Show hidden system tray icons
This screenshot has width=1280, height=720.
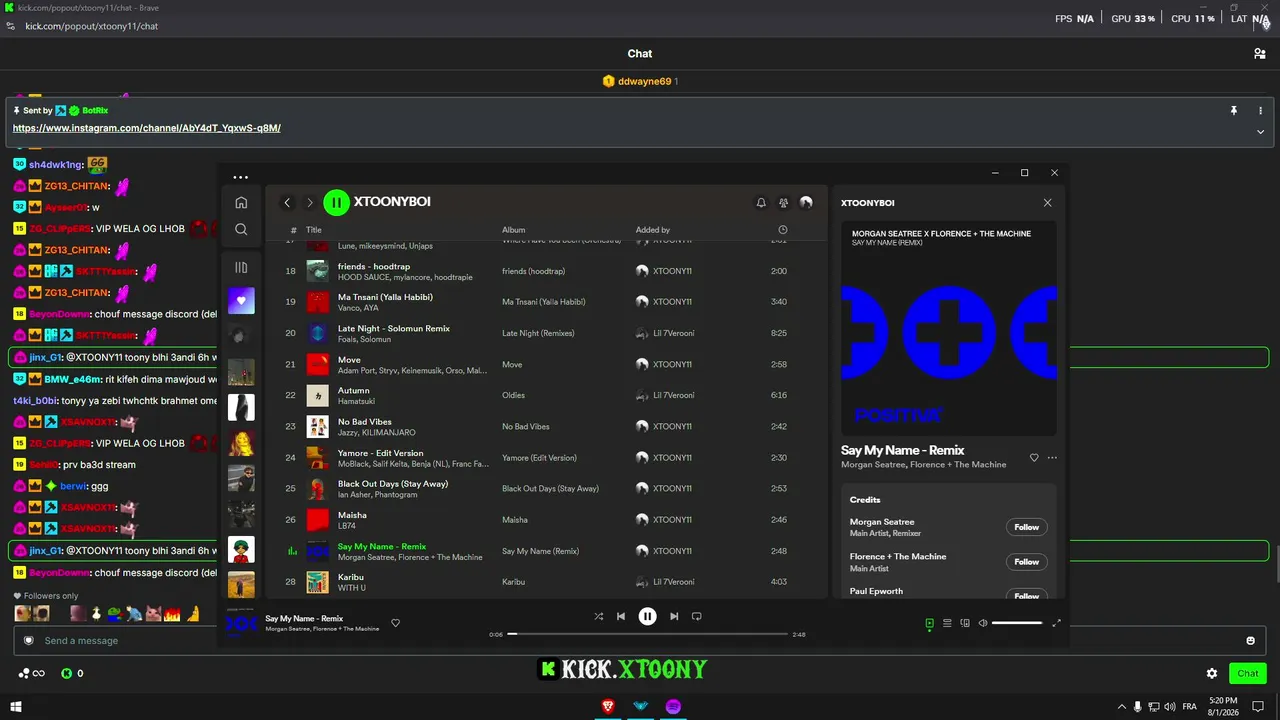pyautogui.click(x=1121, y=706)
